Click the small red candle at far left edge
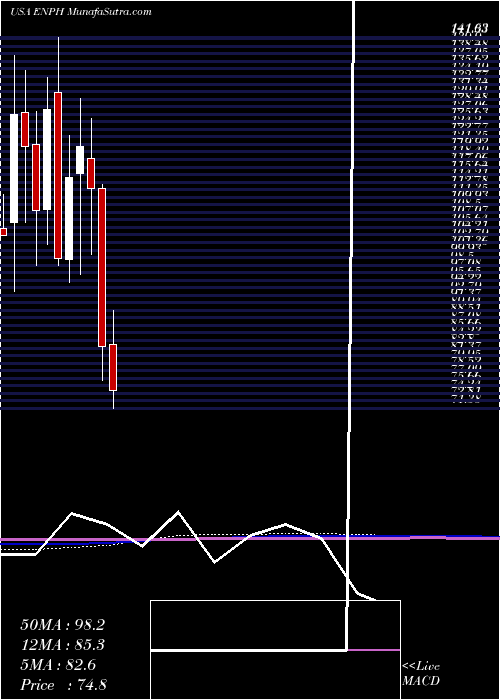The height and width of the screenshot is (700, 500). click(x=3, y=232)
